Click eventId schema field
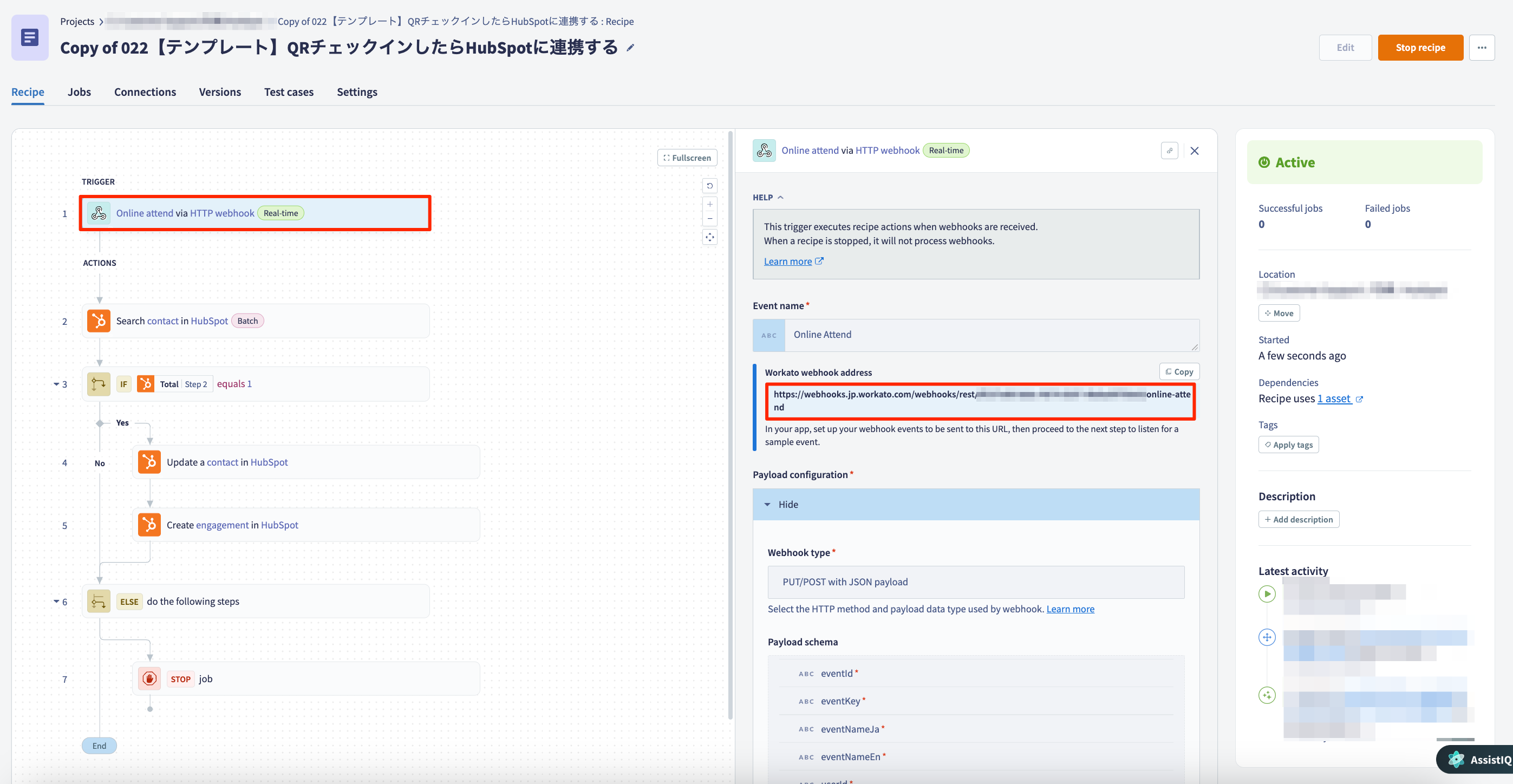Image resolution: width=1513 pixels, height=784 pixels. pos(976,674)
